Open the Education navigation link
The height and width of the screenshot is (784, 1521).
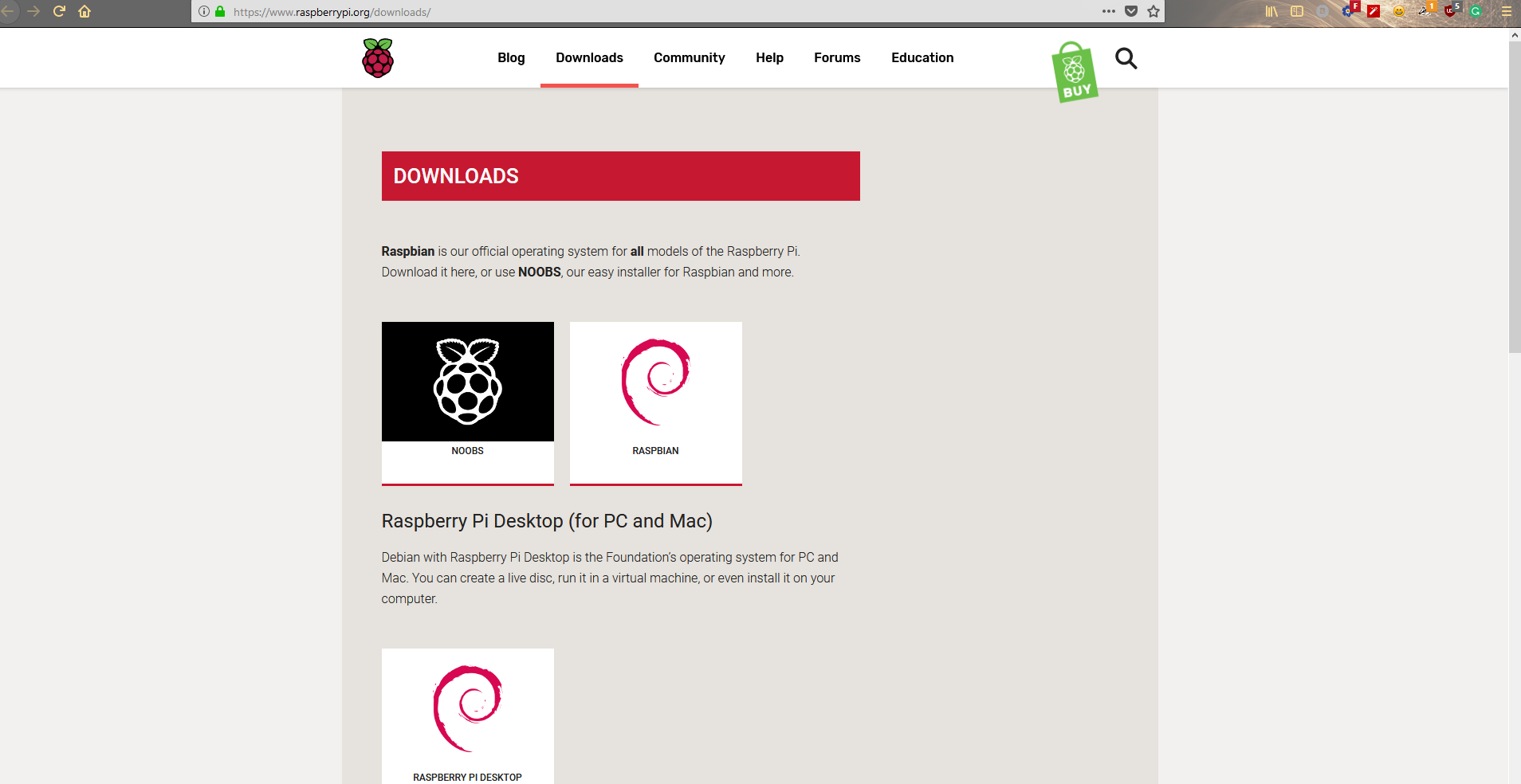click(922, 57)
